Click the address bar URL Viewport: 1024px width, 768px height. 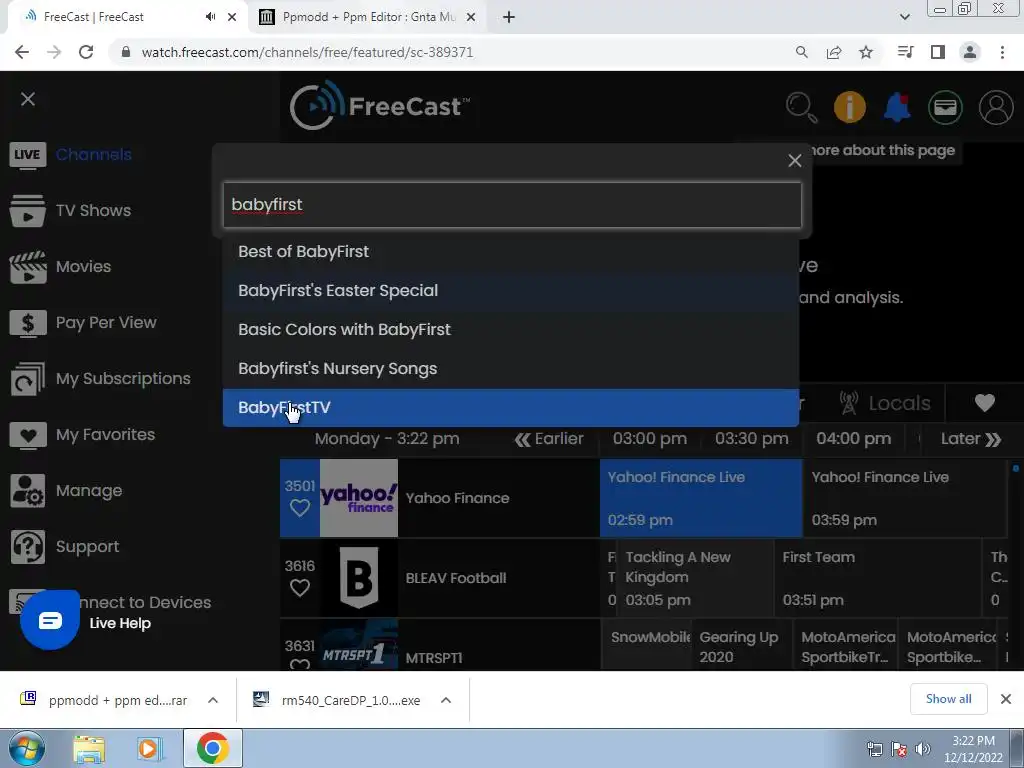307,52
